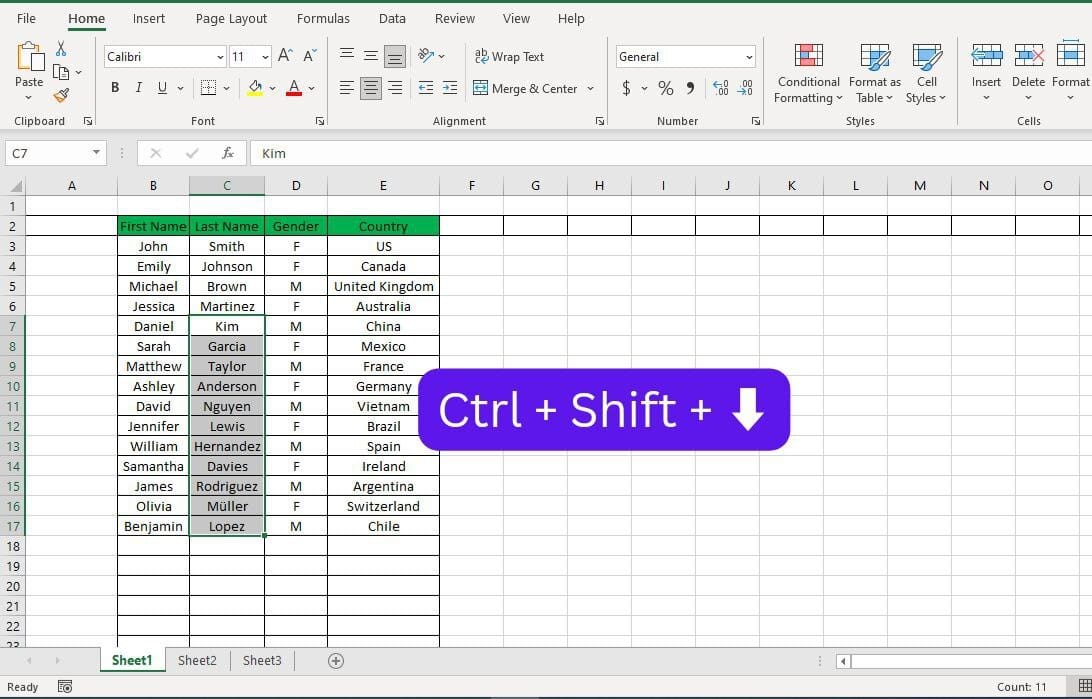Open Merge & Center dropdown arrow
This screenshot has height=699, width=1092.
(x=591, y=88)
